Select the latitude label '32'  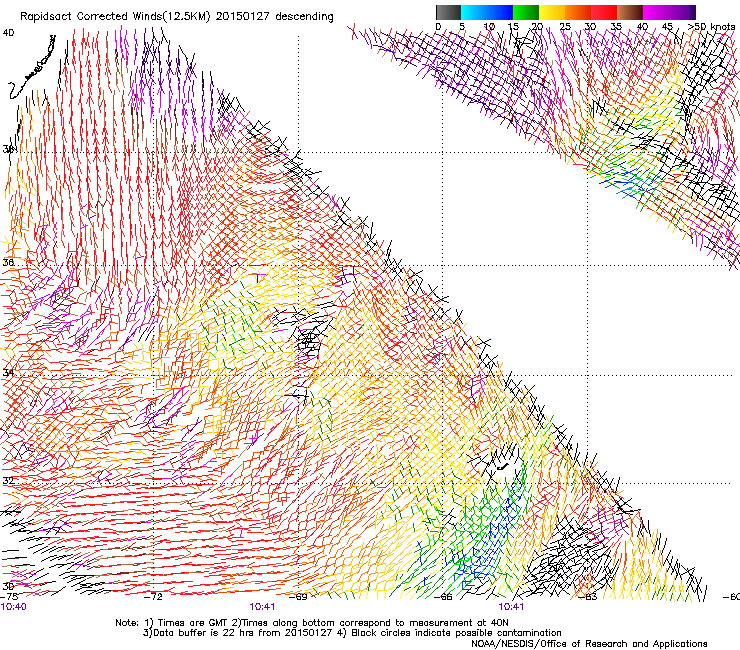point(8,481)
